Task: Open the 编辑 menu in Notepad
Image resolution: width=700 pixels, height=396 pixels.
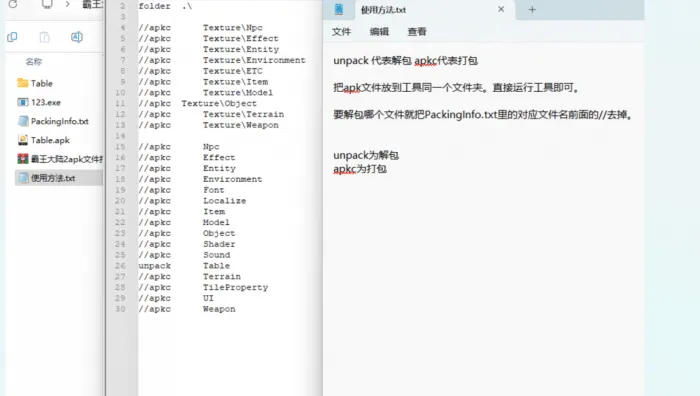Action: tap(379, 32)
